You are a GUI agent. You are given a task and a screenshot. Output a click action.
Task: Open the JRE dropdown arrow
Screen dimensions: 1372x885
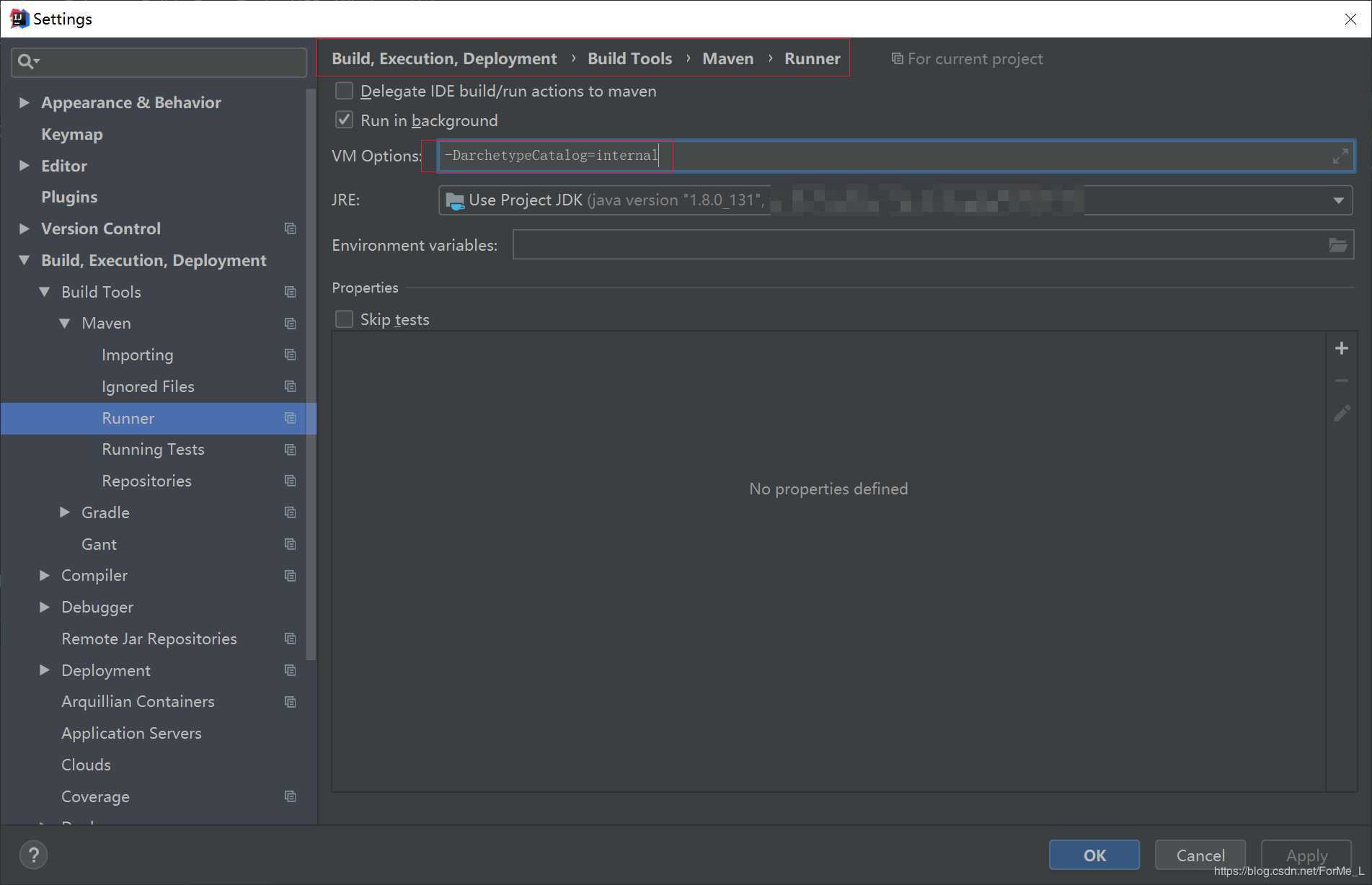(x=1338, y=200)
